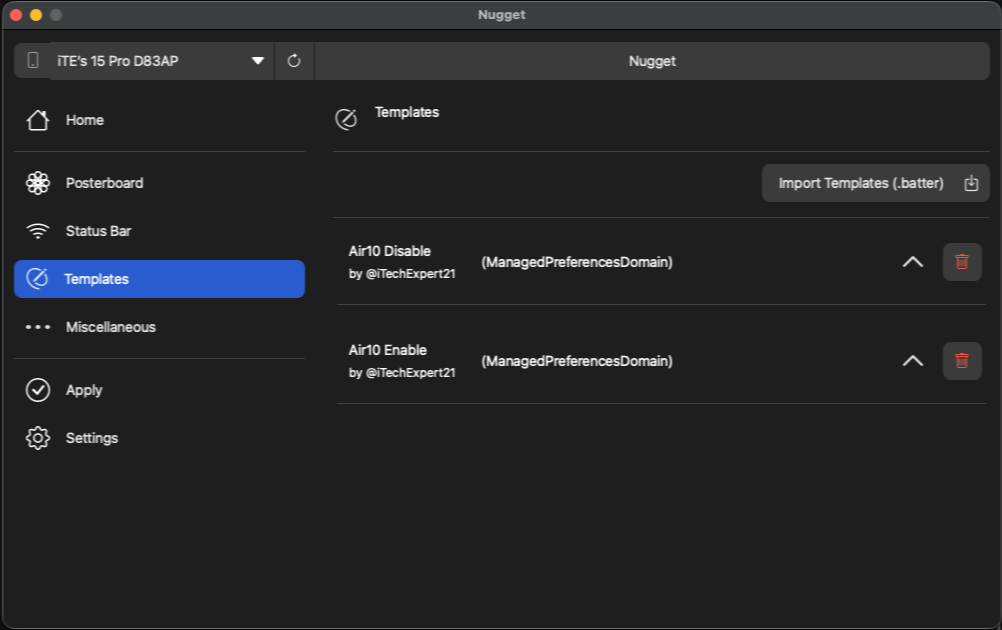Screen dimensions: 1002x630
Task: Click the Templates page heading text
Action: click(407, 112)
